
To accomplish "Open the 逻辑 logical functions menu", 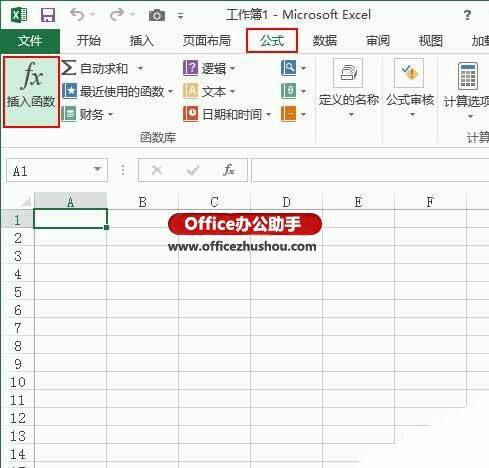I will [209, 68].
